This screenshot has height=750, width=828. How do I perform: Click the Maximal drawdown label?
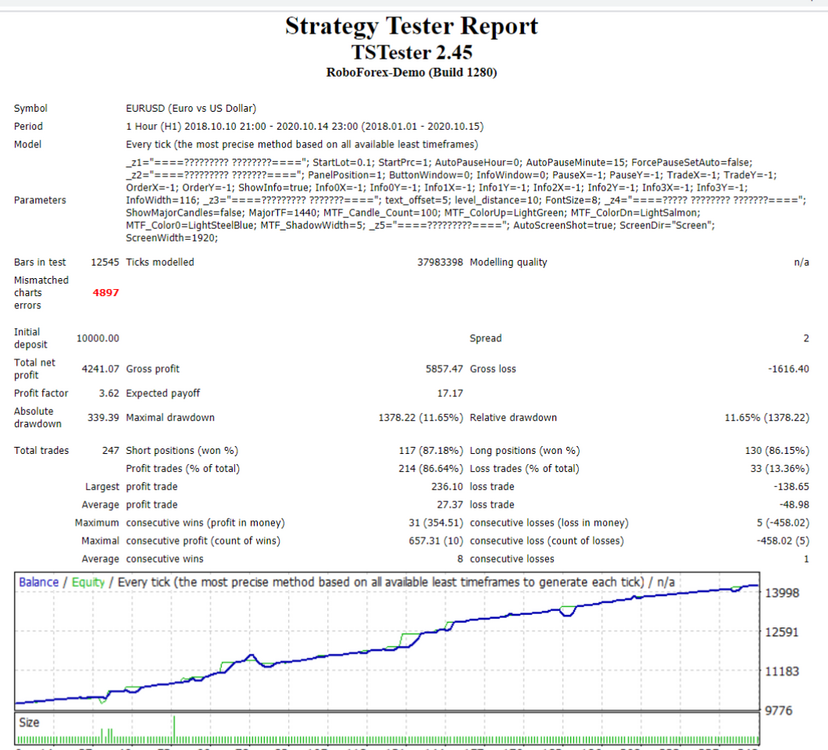coord(170,417)
